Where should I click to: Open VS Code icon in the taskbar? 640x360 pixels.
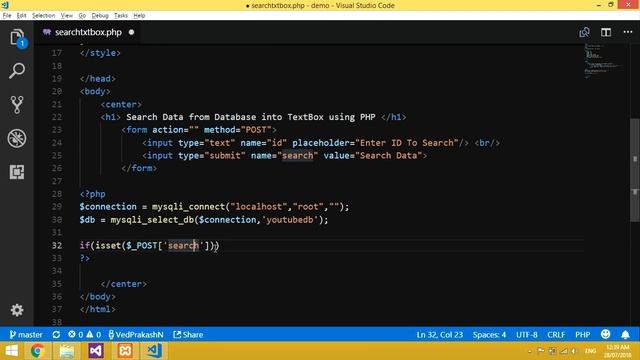coord(154,351)
